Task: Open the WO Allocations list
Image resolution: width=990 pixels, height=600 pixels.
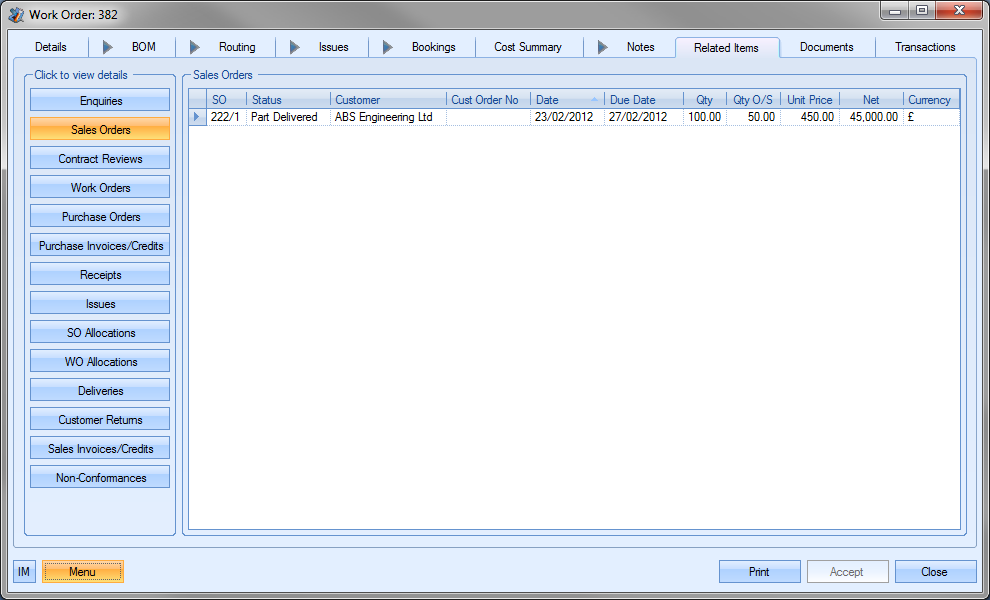Action: 100,361
